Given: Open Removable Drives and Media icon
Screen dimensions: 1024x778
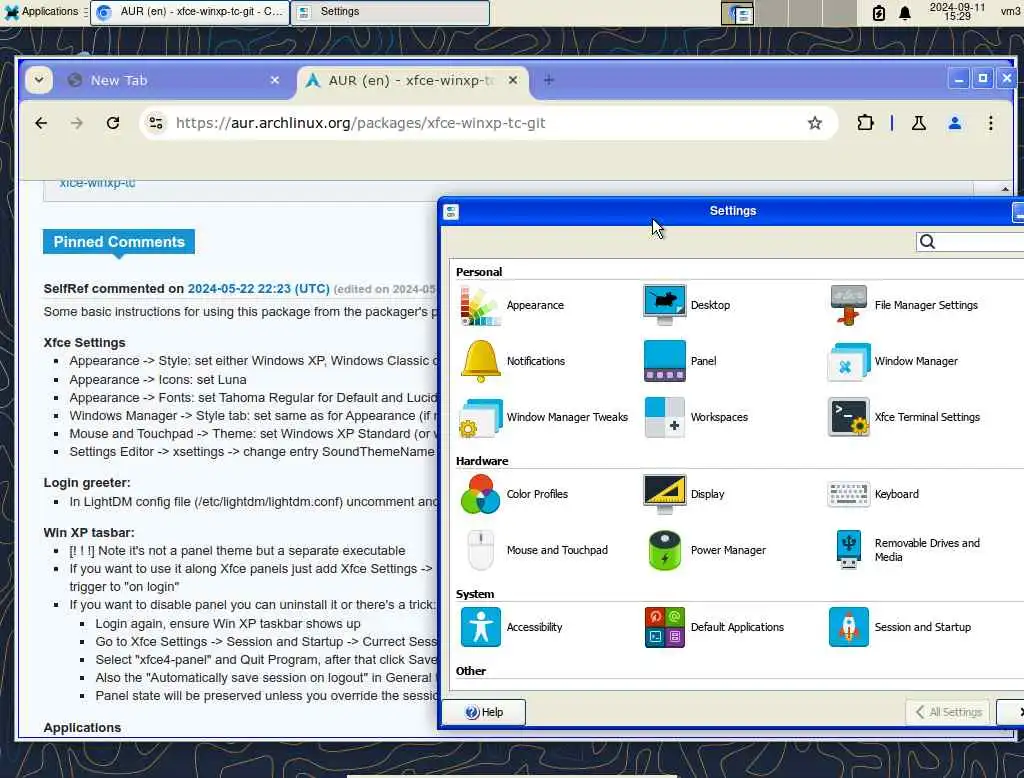Looking at the screenshot, I should click(x=848, y=550).
